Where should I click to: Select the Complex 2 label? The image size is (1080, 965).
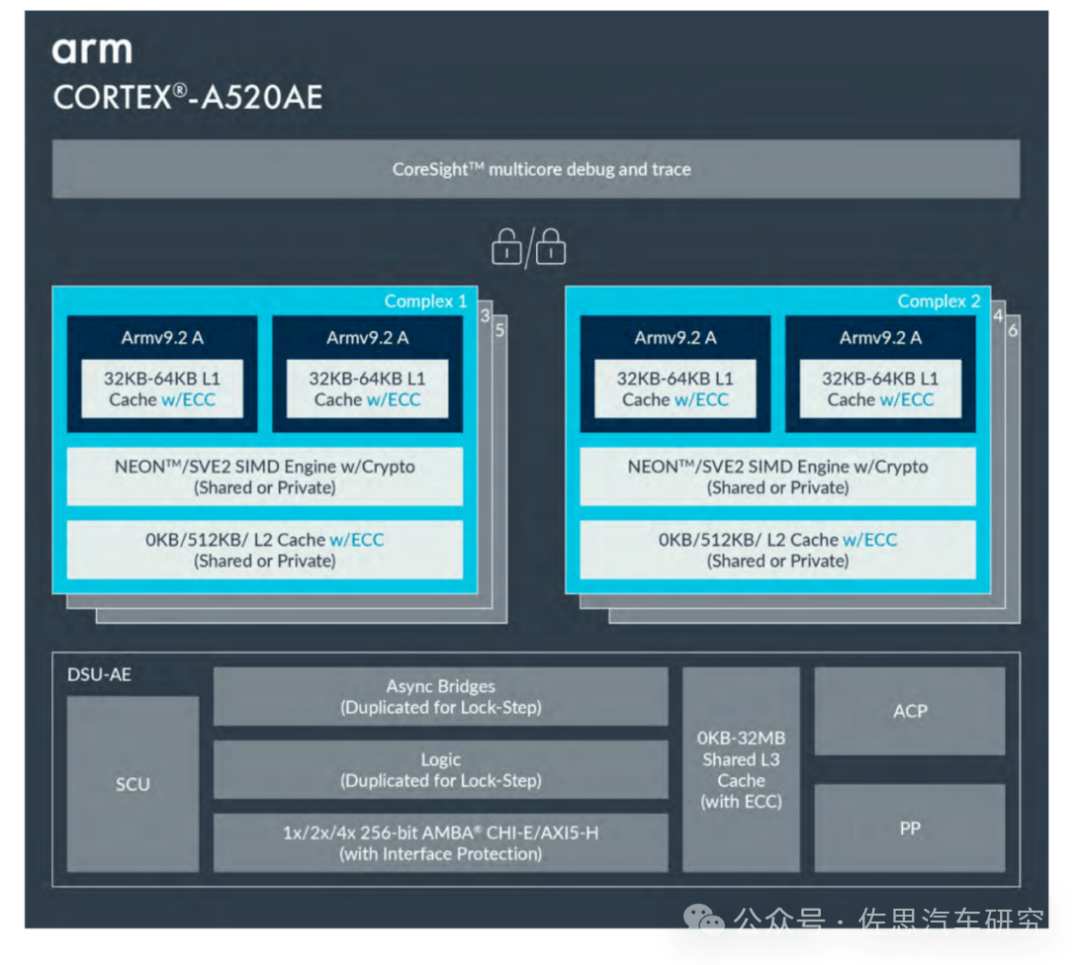tap(938, 301)
